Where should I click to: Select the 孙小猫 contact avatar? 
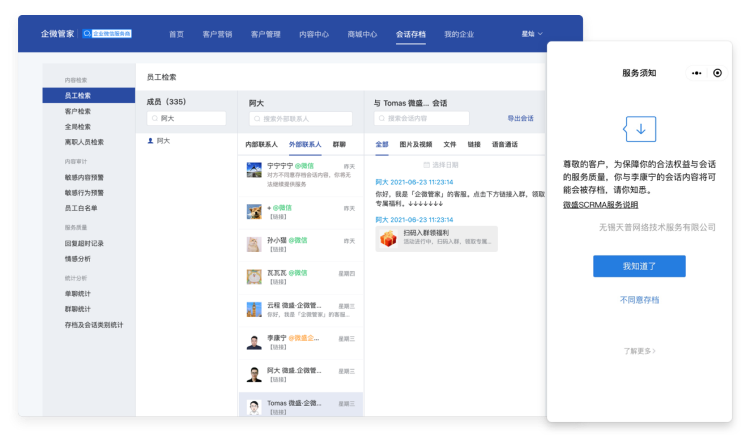point(255,244)
